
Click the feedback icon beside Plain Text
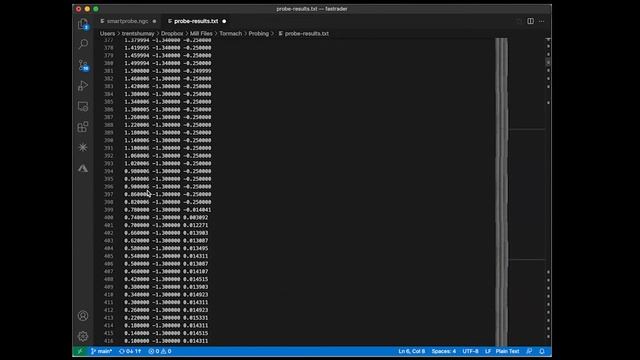coord(529,351)
